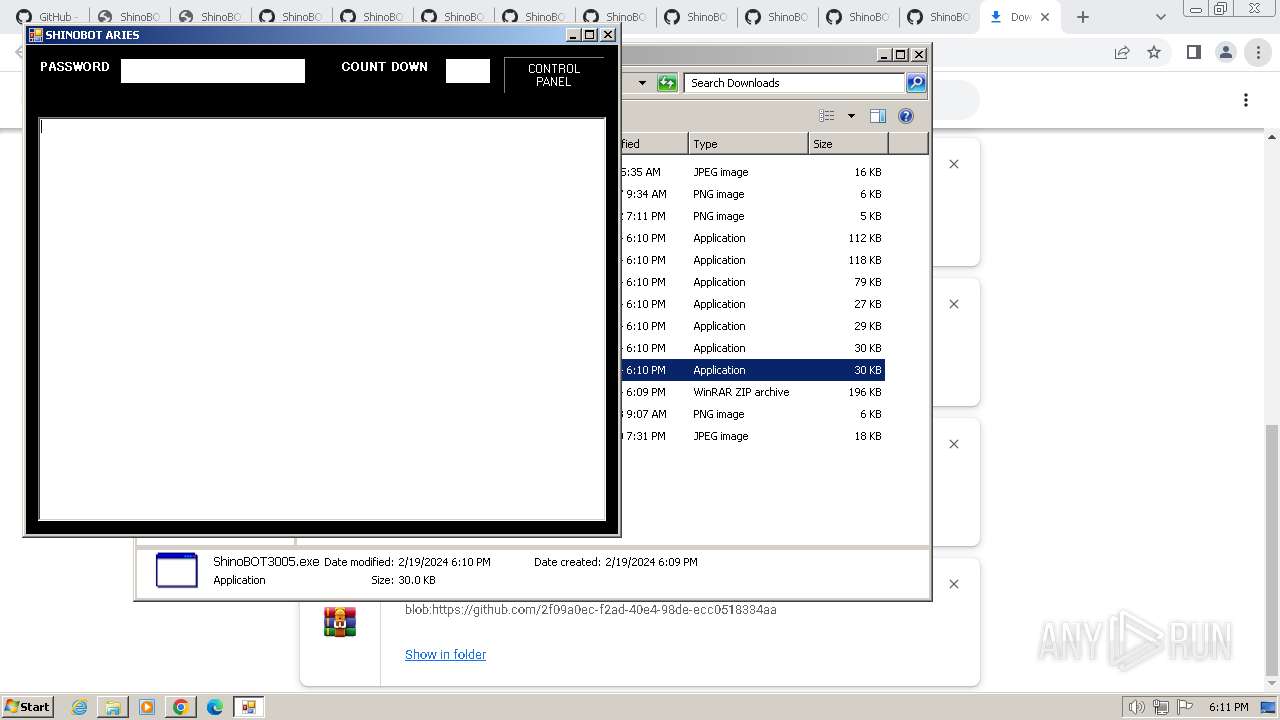Click the Google Chrome taskbar icon
Viewport: 1280px width, 720px height.
click(x=181, y=707)
